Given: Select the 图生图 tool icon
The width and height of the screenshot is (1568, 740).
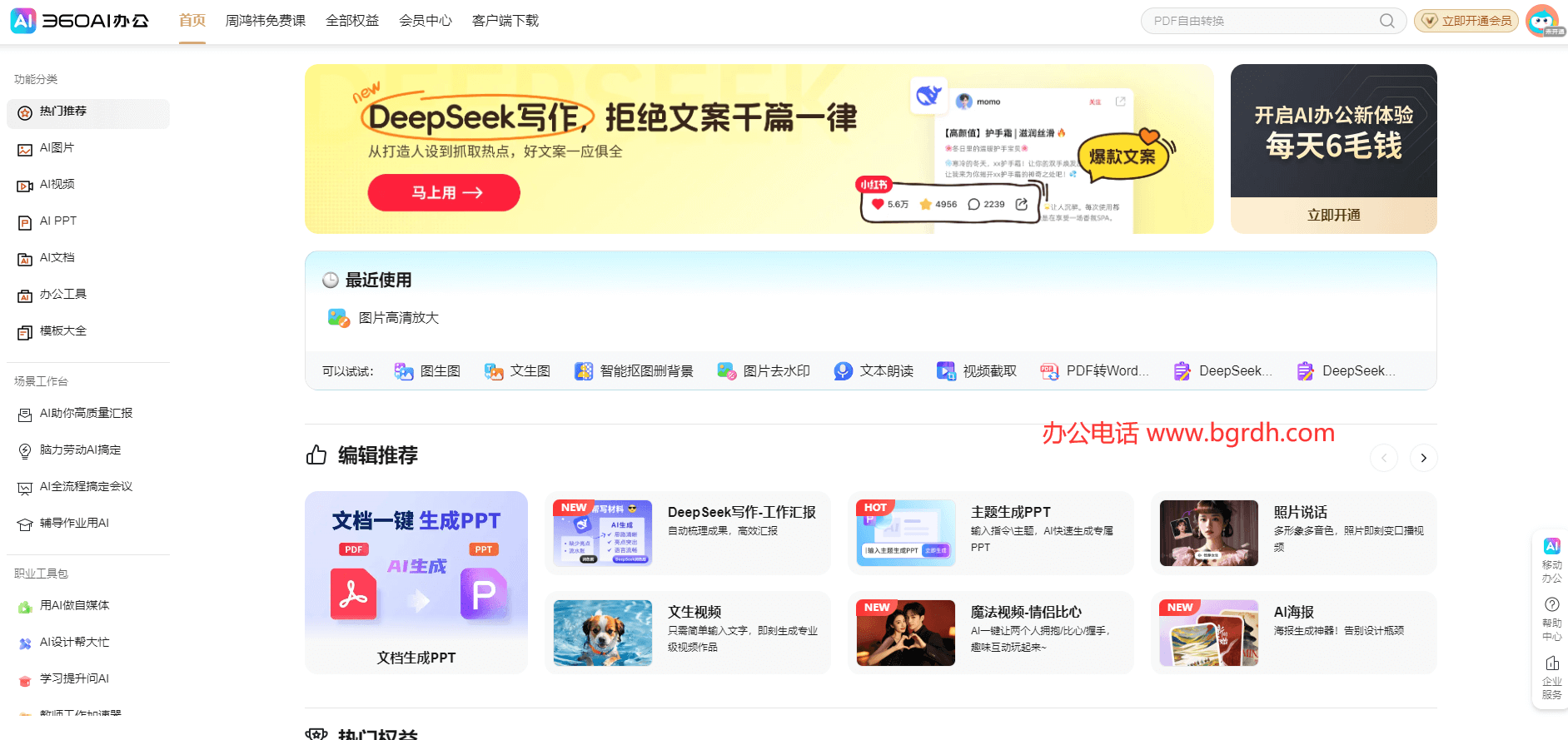Looking at the screenshot, I should click(404, 371).
